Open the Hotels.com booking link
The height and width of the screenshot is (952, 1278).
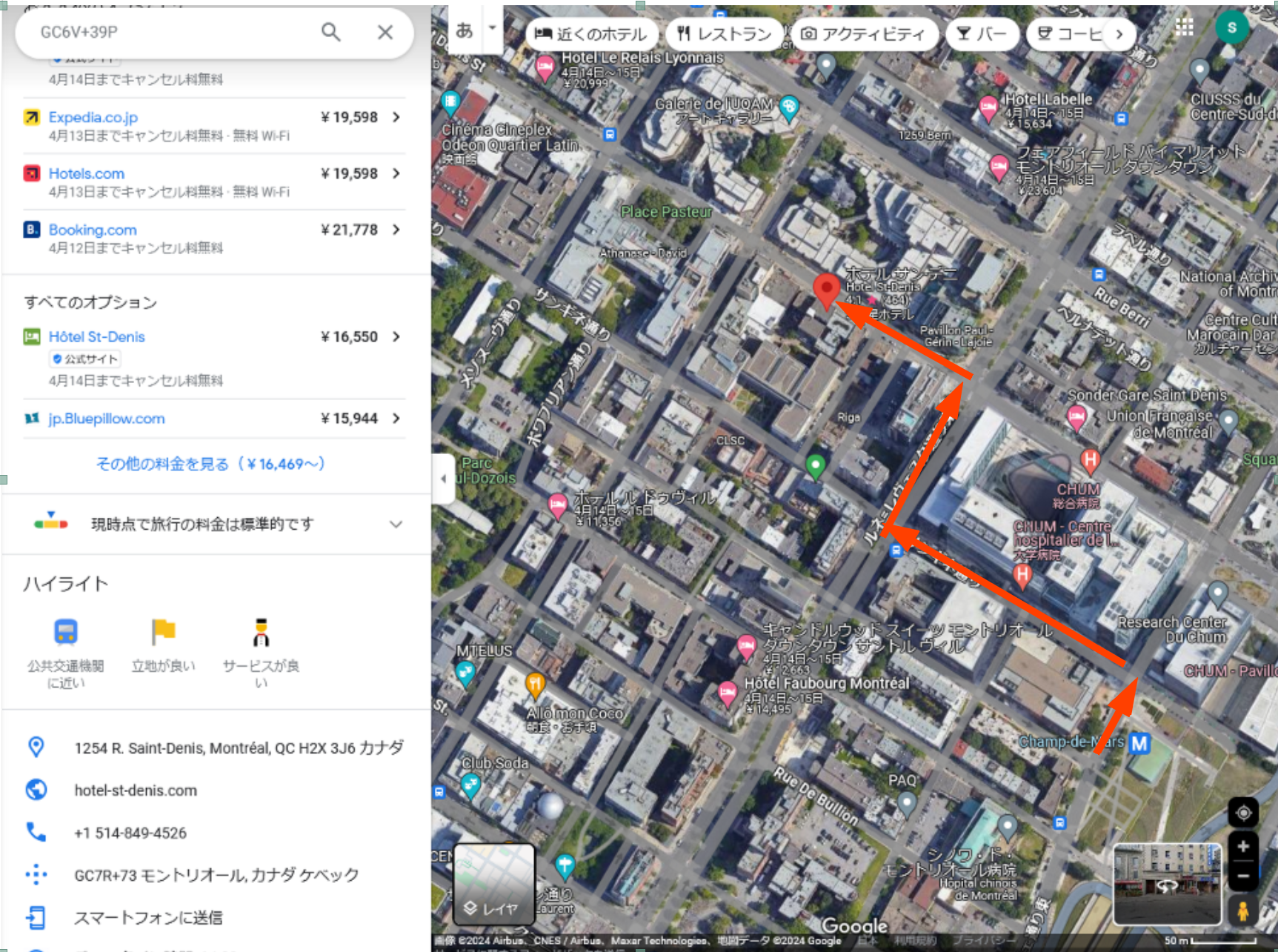tap(87, 173)
